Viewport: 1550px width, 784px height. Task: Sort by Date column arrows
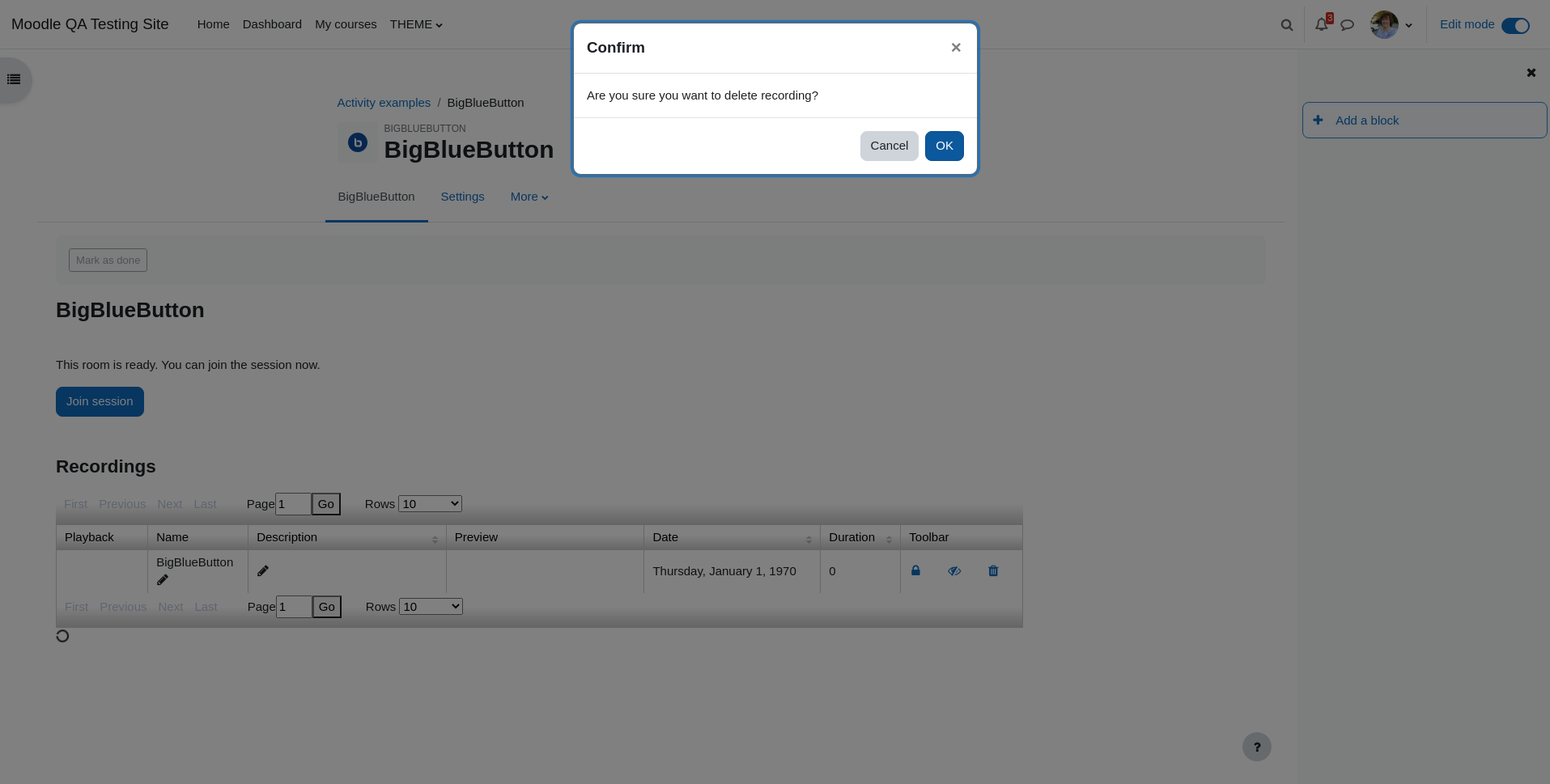(x=809, y=539)
